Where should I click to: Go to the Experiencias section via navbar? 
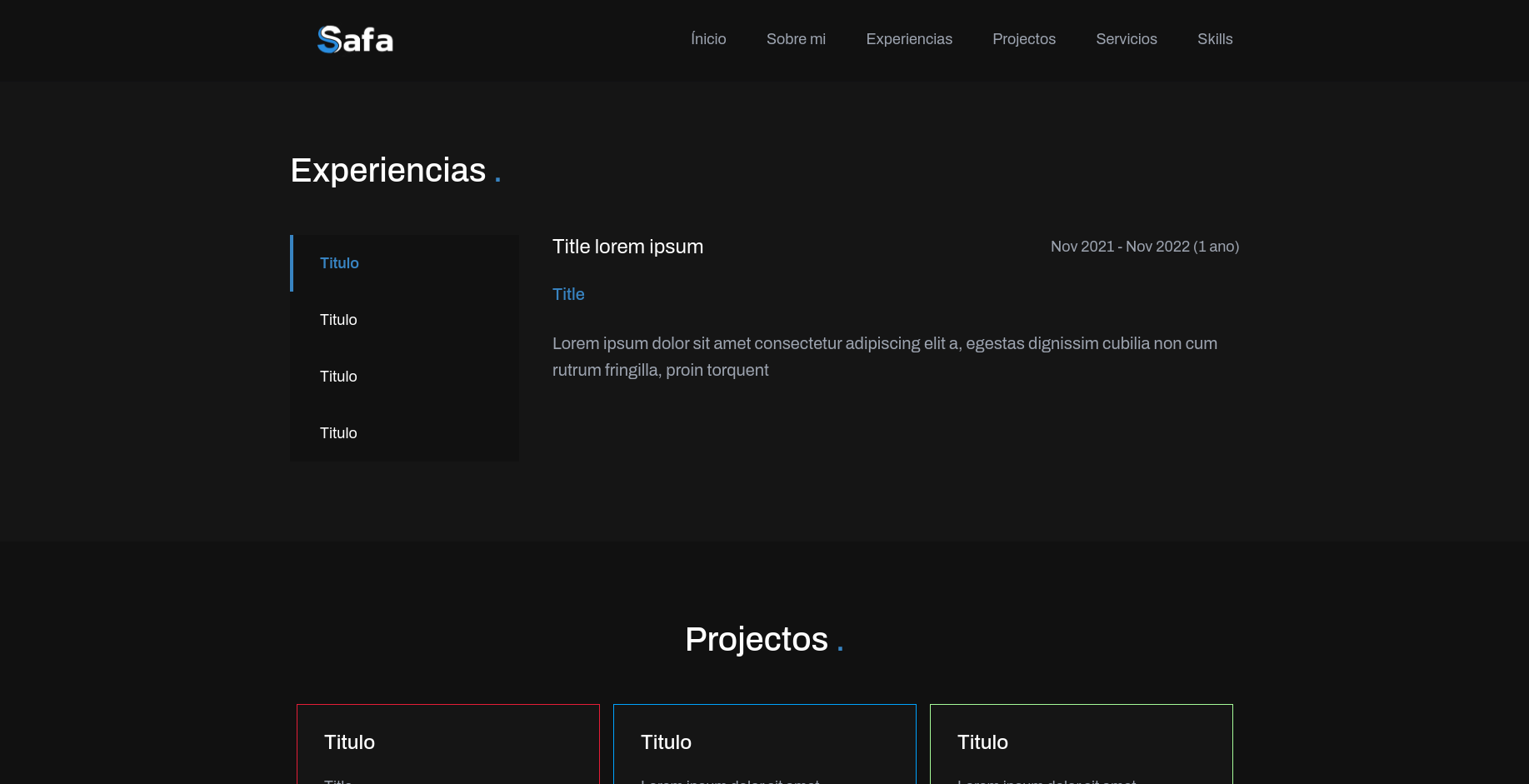[908, 39]
